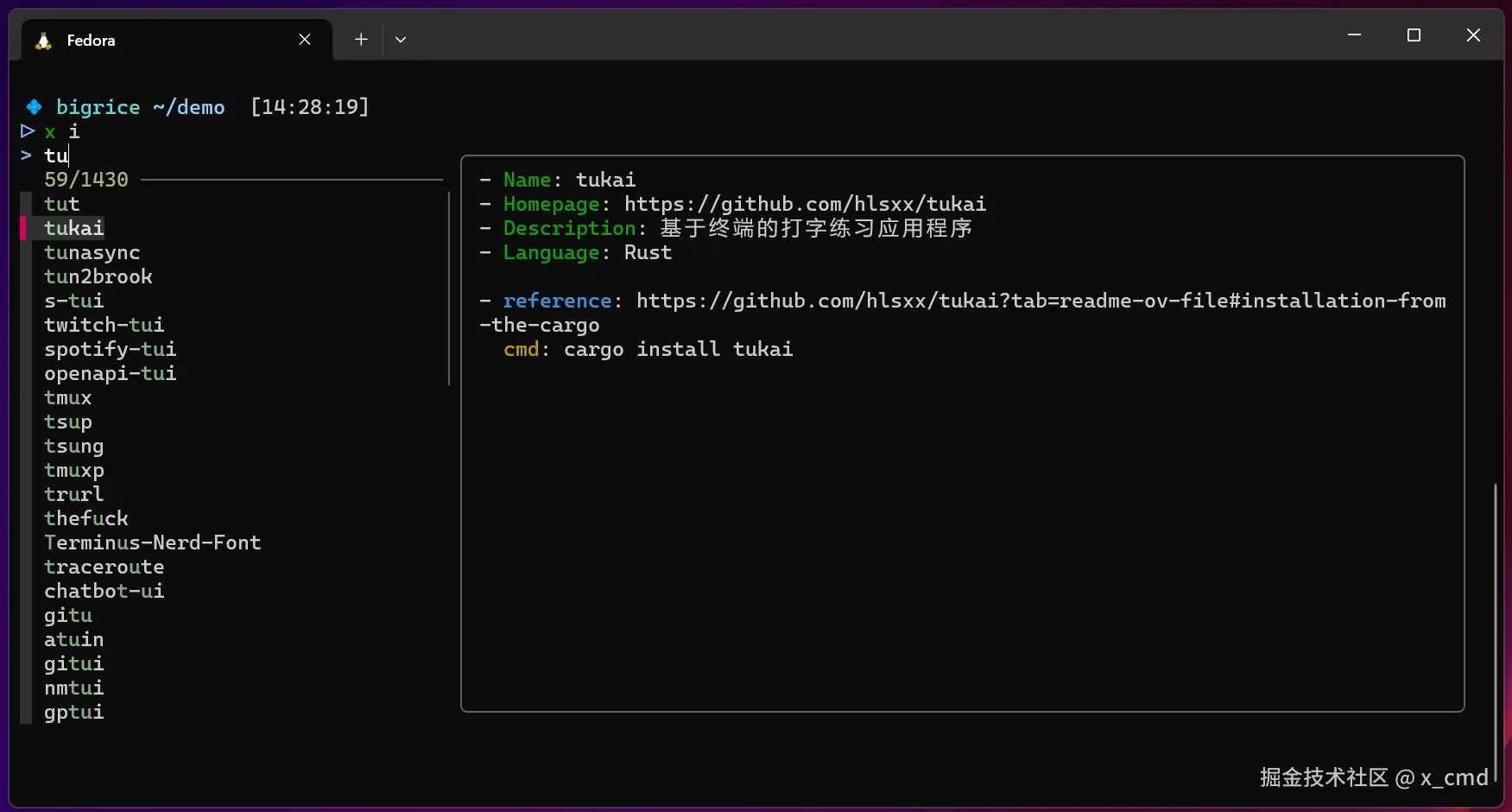Open the reference installation URL
Image resolution: width=1512 pixels, height=812 pixels.
tap(963, 313)
